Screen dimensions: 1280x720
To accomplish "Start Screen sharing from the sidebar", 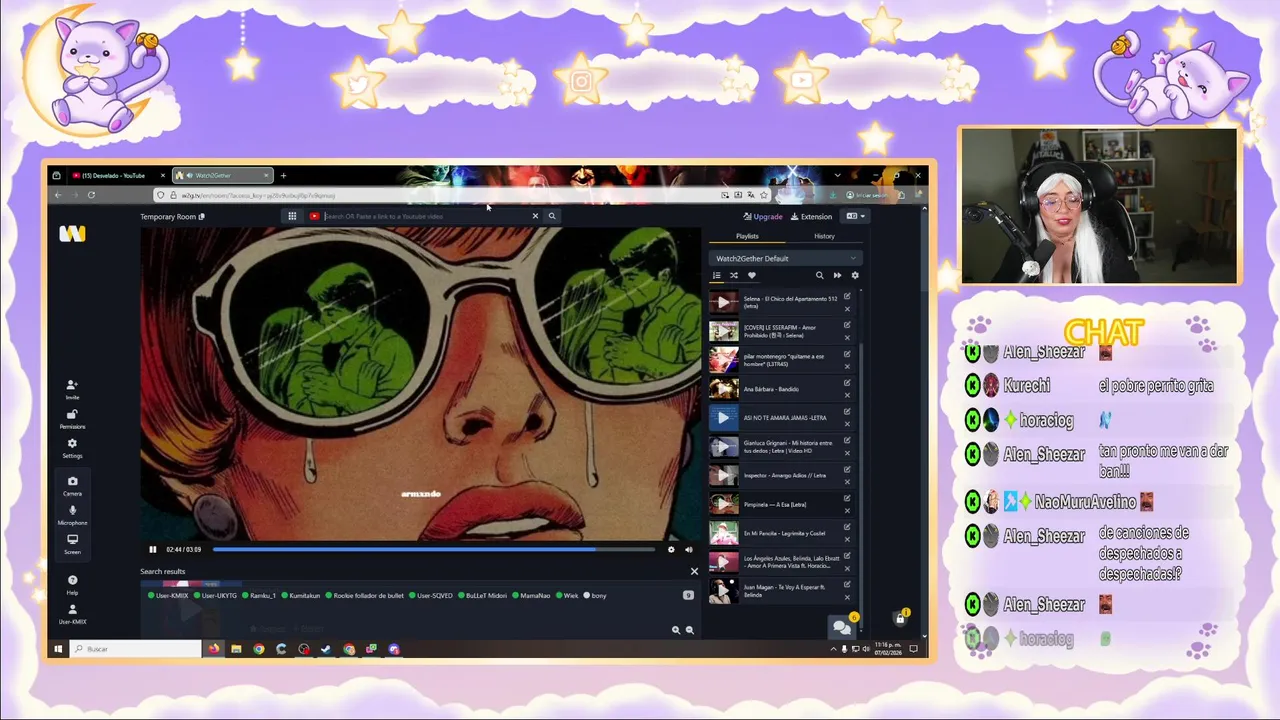I will coord(72,543).
